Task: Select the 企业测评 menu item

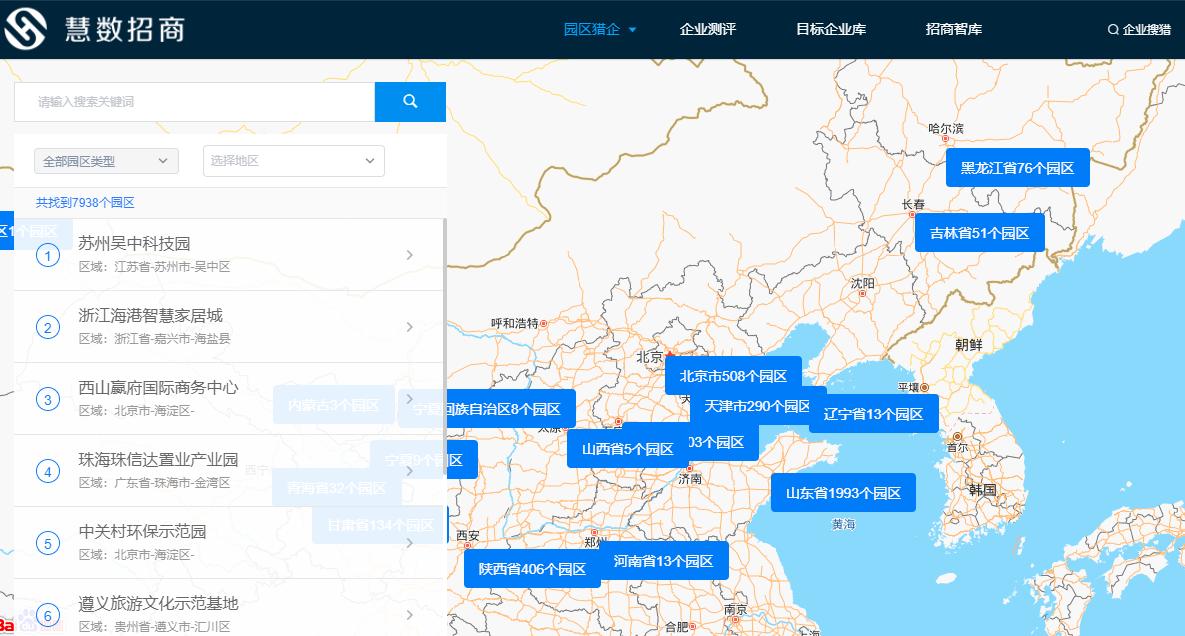Action: point(708,29)
